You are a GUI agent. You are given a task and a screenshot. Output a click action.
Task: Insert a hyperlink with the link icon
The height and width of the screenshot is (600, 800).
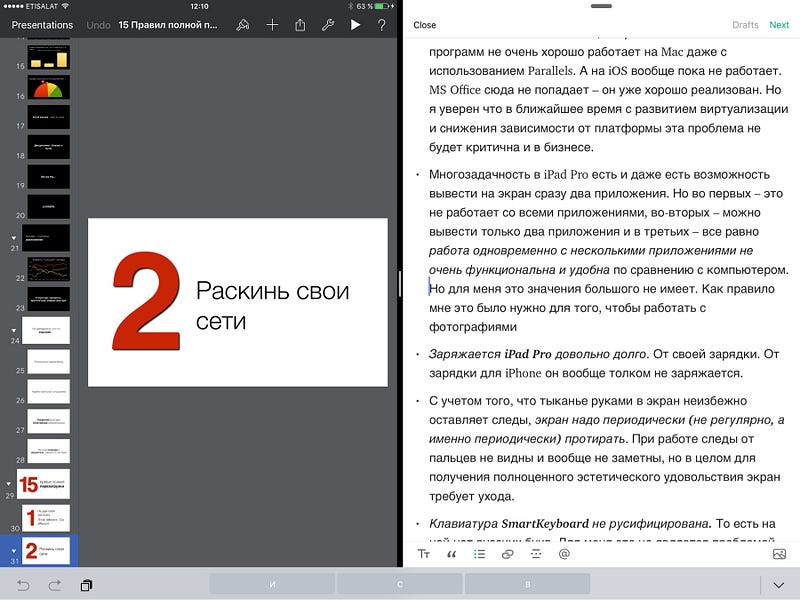coord(508,554)
